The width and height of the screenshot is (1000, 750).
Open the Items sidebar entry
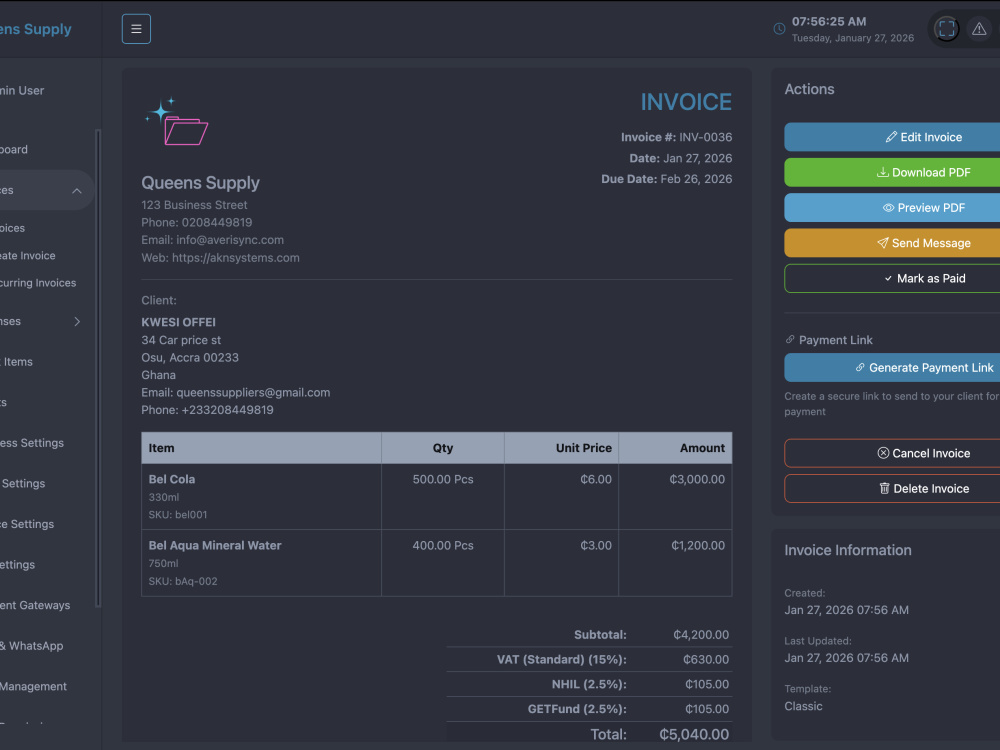pyautogui.click(x=17, y=362)
